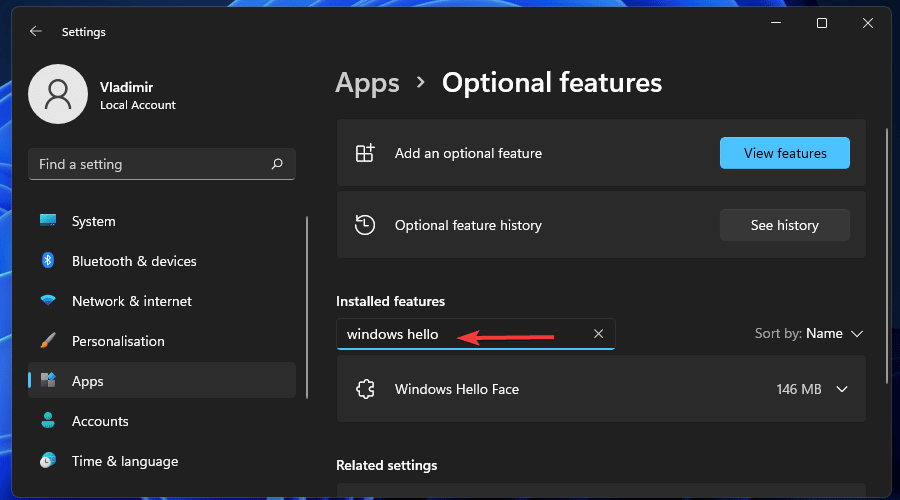Click the magnifier icon in Find a setting

[277, 164]
